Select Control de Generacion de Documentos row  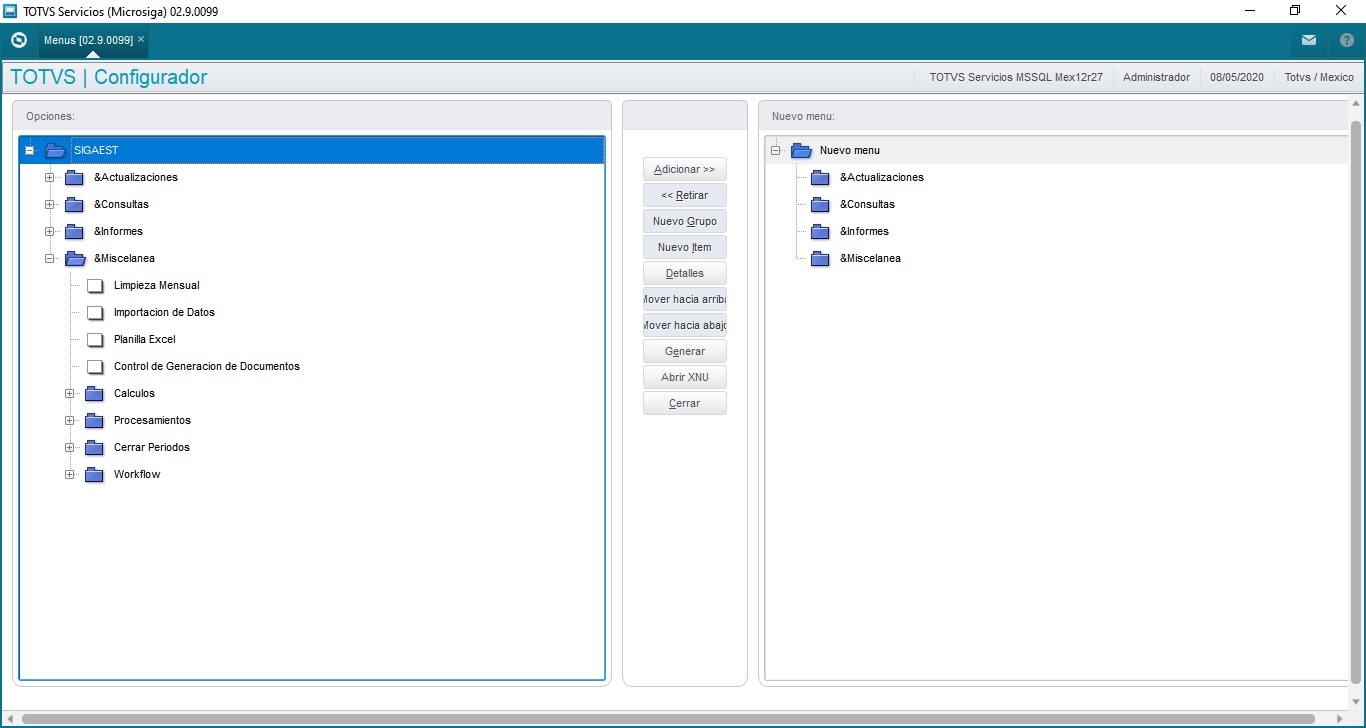coord(207,366)
